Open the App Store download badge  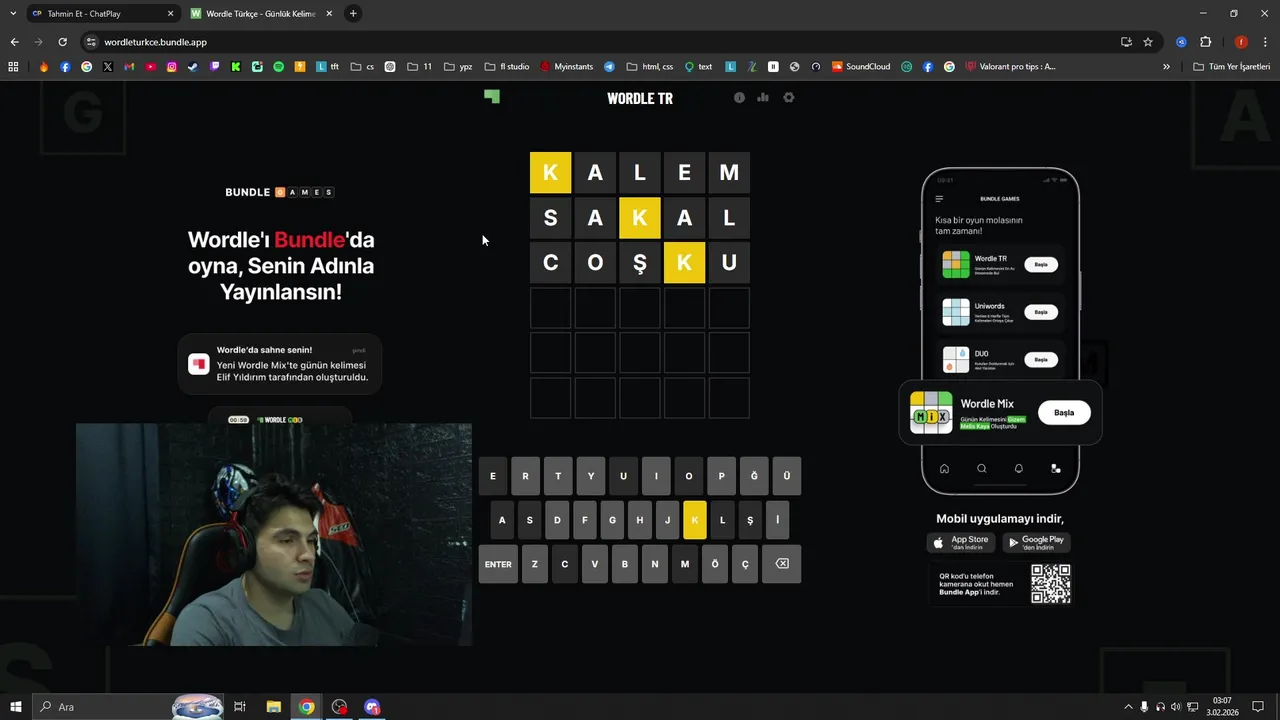click(961, 542)
